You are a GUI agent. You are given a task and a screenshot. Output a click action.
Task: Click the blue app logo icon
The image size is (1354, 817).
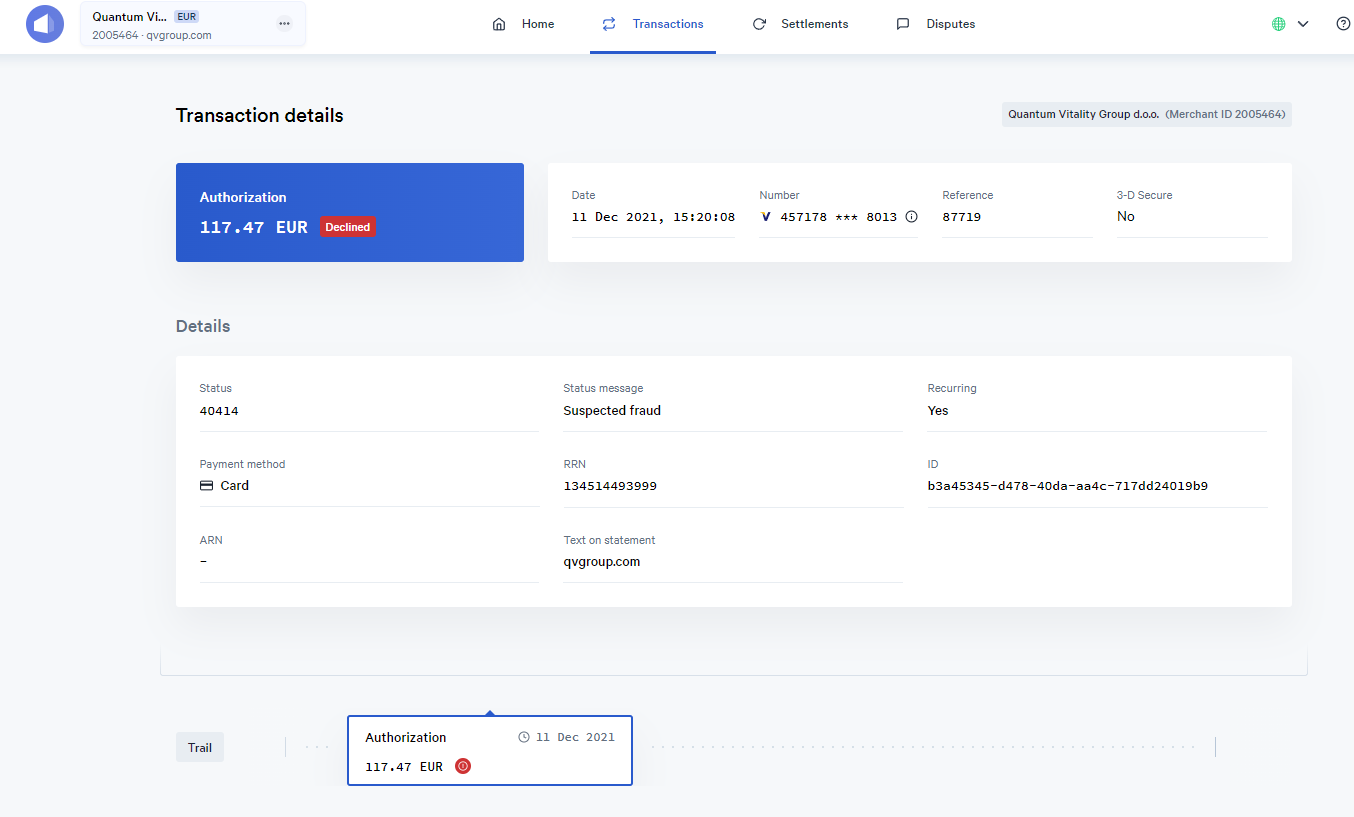coord(45,24)
